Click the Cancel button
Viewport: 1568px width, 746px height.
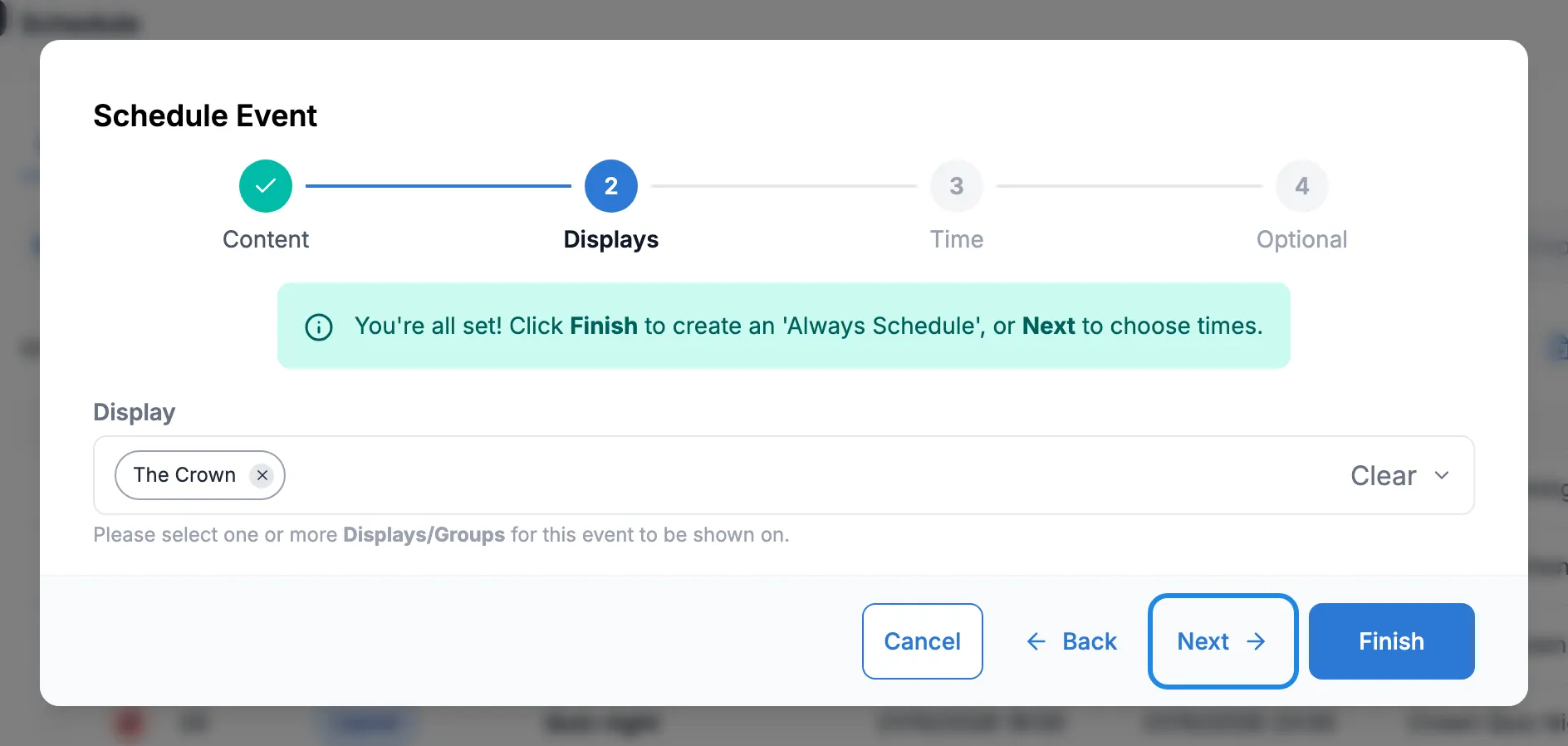(x=923, y=641)
